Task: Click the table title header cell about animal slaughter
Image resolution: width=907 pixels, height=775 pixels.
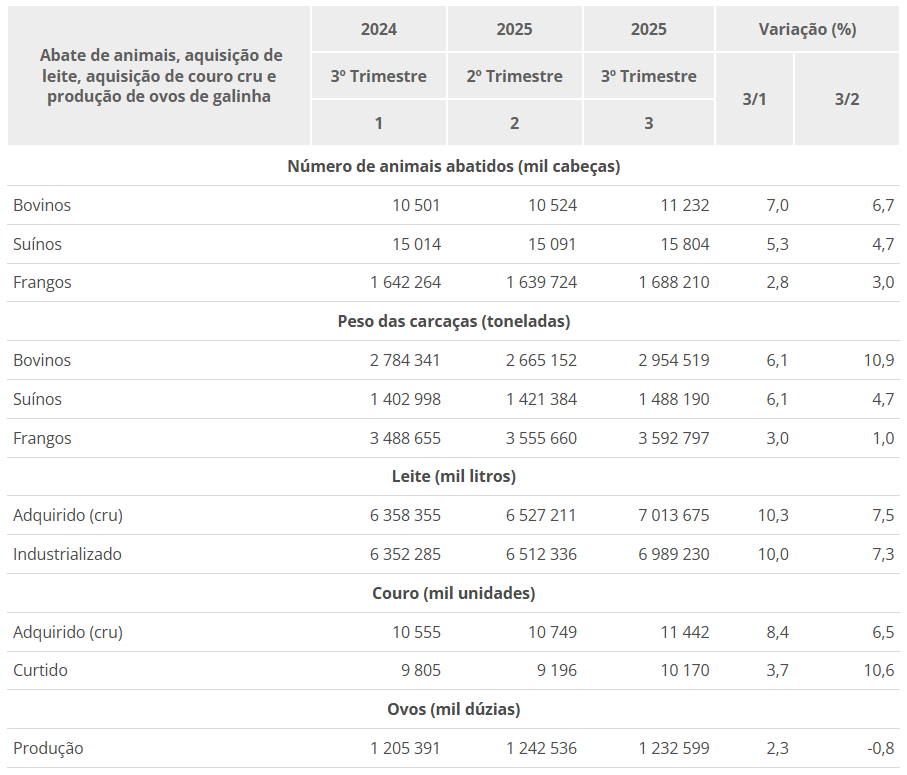Action: coord(160,76)
